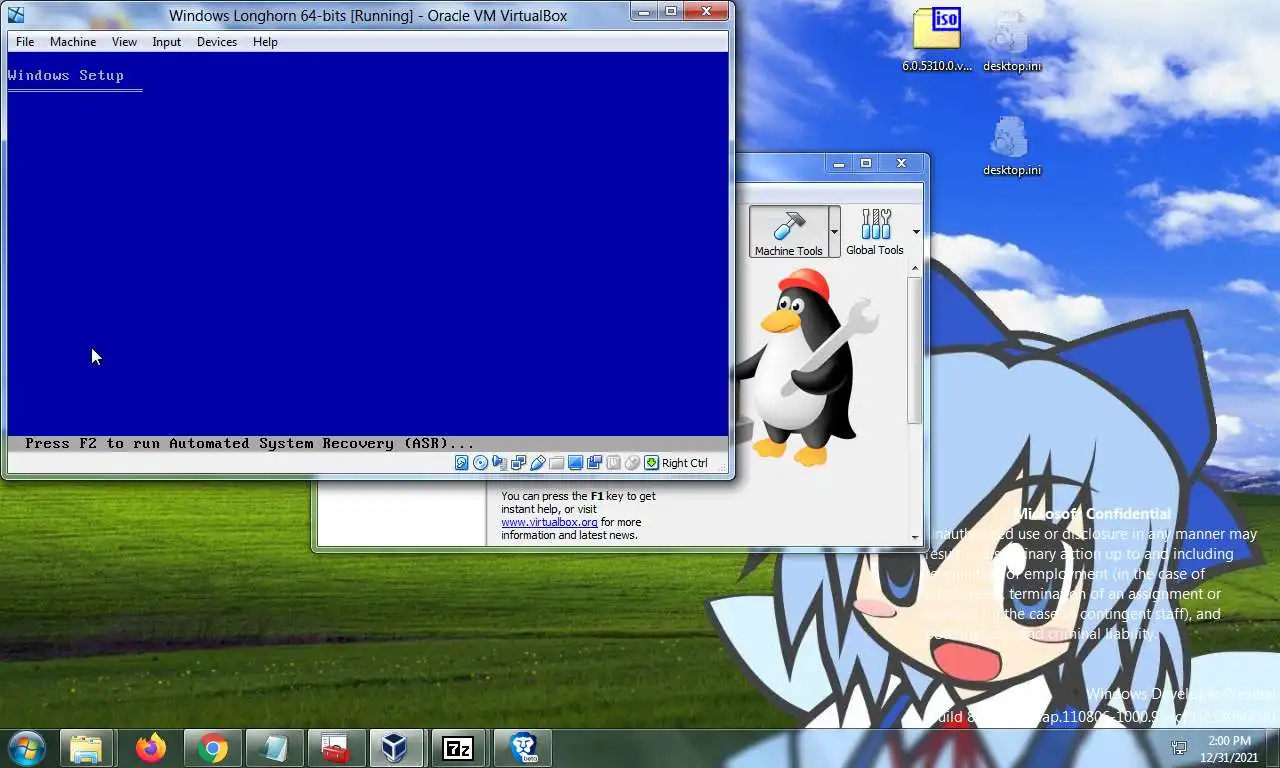The height and width of the screenshot is (768, 1280).
Task: Switch to VirtualBox from the taskbar
Action: 396,748
